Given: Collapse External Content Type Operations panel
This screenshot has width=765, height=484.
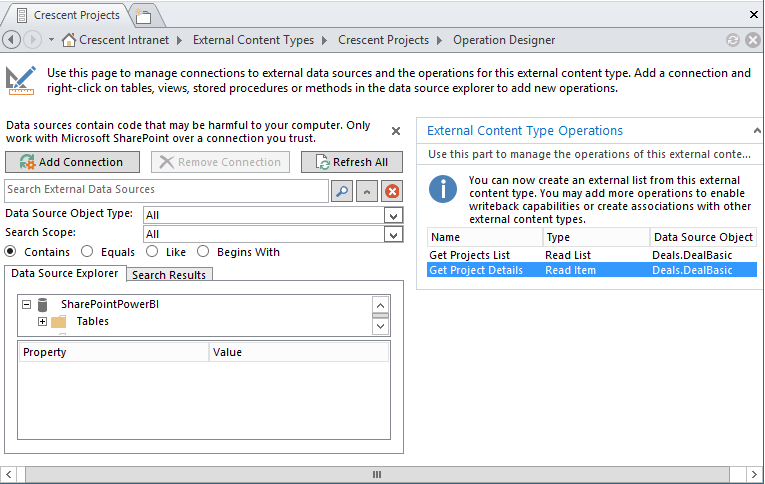Looking at the screenshot, I should [757, 131].
